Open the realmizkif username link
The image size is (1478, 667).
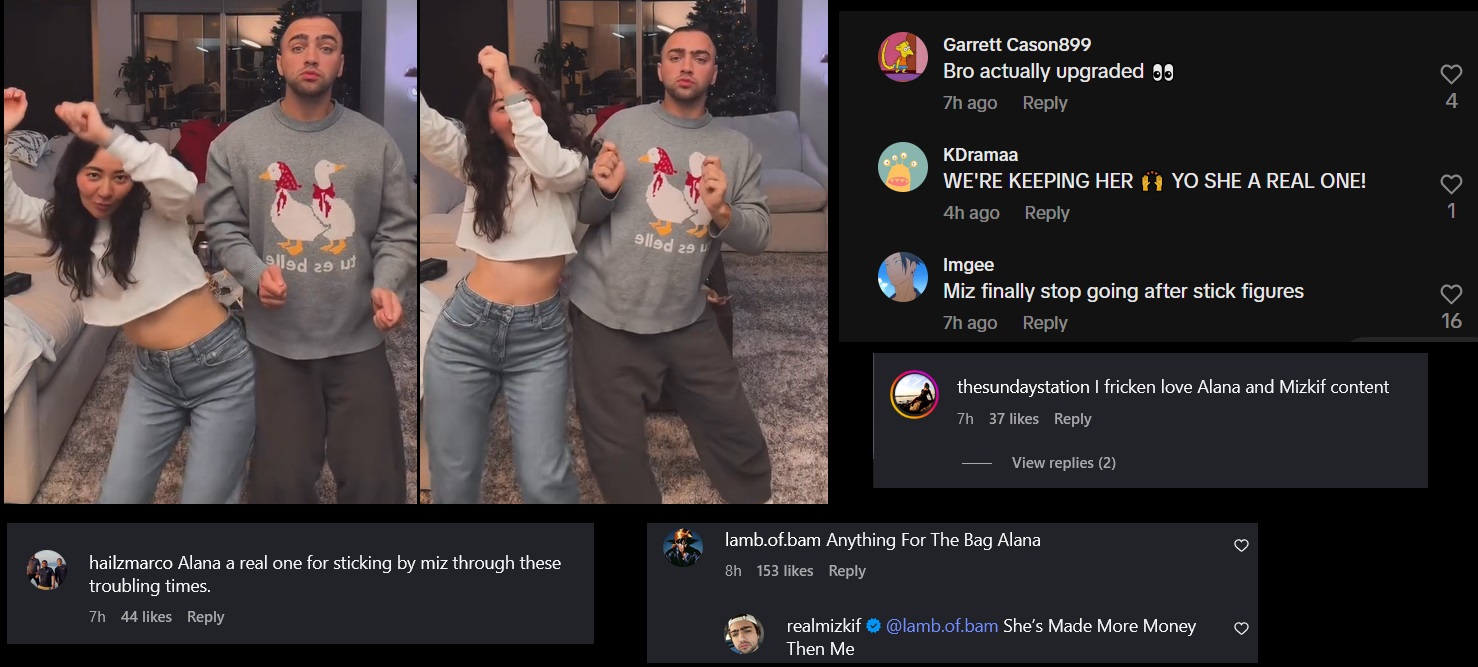pyautogui.click(x=825, y=626)
